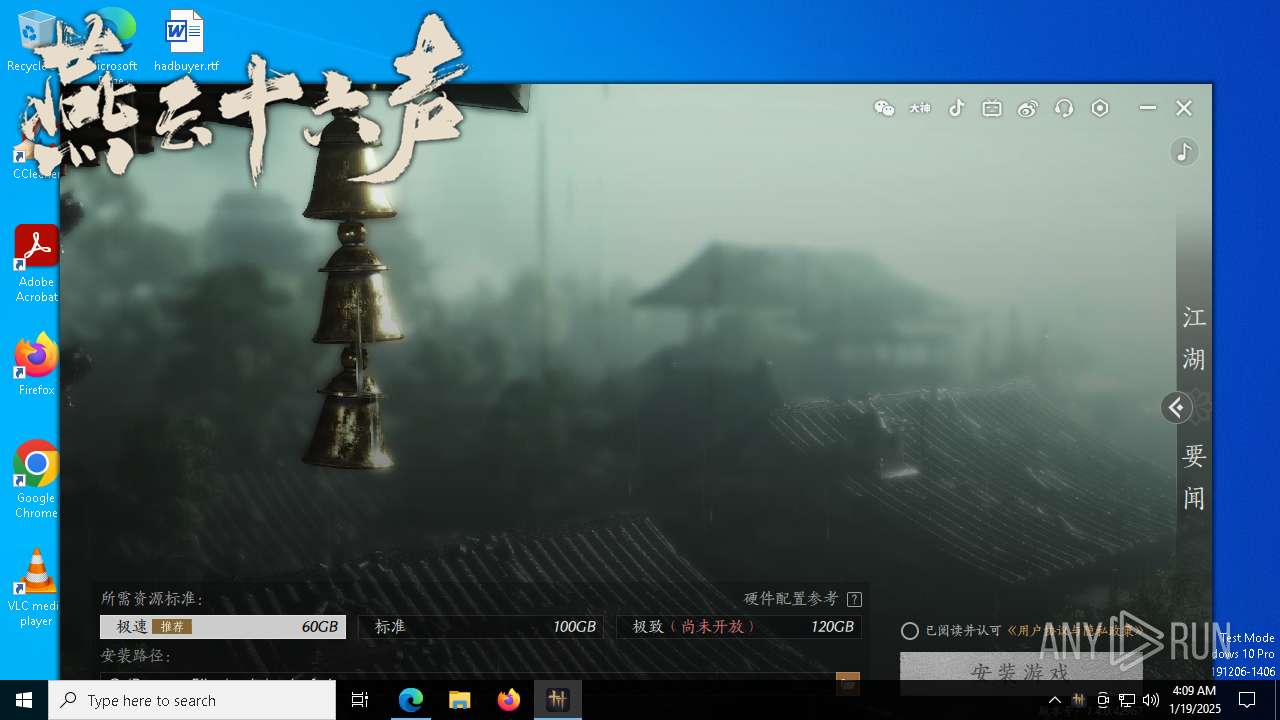Open notification center icon
This screenshot has width=1280, height=720.
(1247, 700)
